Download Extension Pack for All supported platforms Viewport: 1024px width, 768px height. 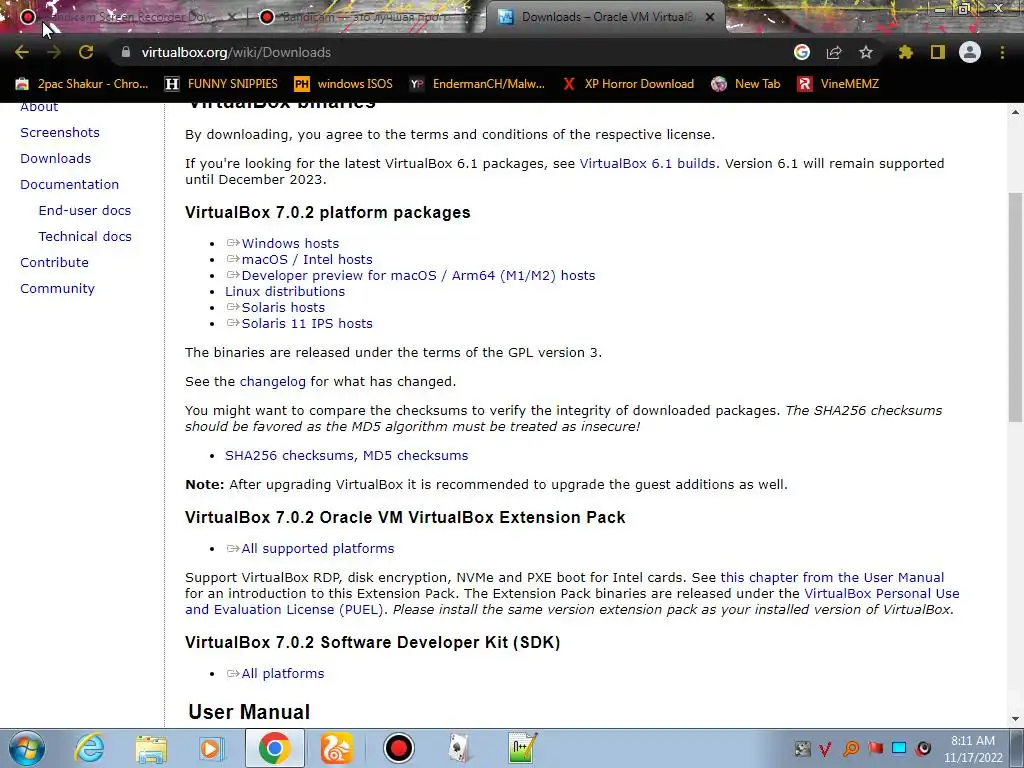click(317, 549)
